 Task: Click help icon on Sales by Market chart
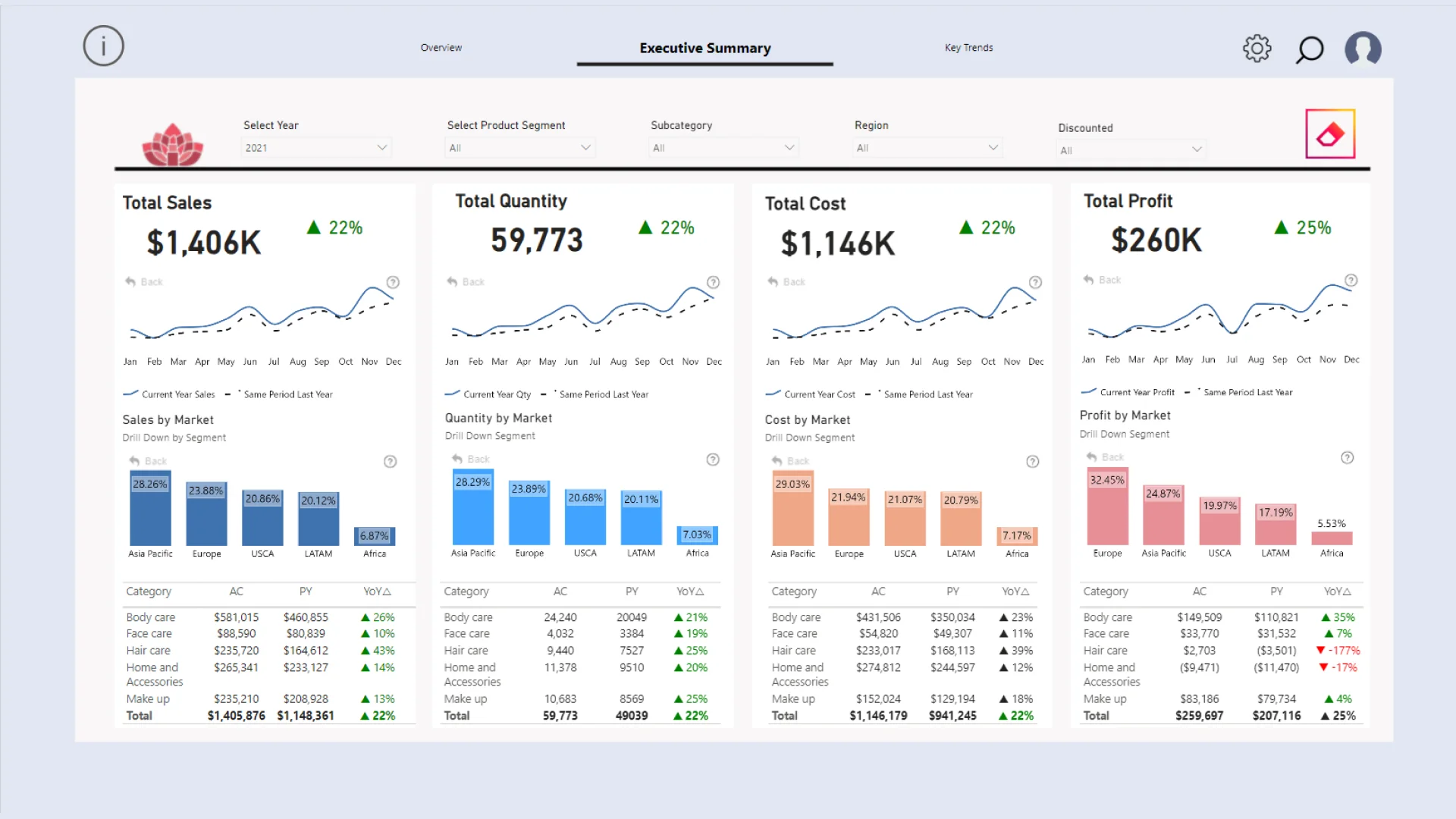pyautogui.click(x=390, y=461)
